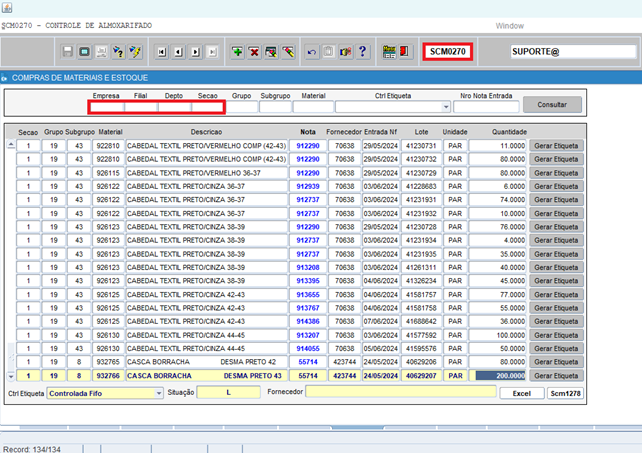Image resolution: width=642 pixels, height=453 pixels.
Task: Click the print screen monitor icon
Action: [x=84, y=52]
